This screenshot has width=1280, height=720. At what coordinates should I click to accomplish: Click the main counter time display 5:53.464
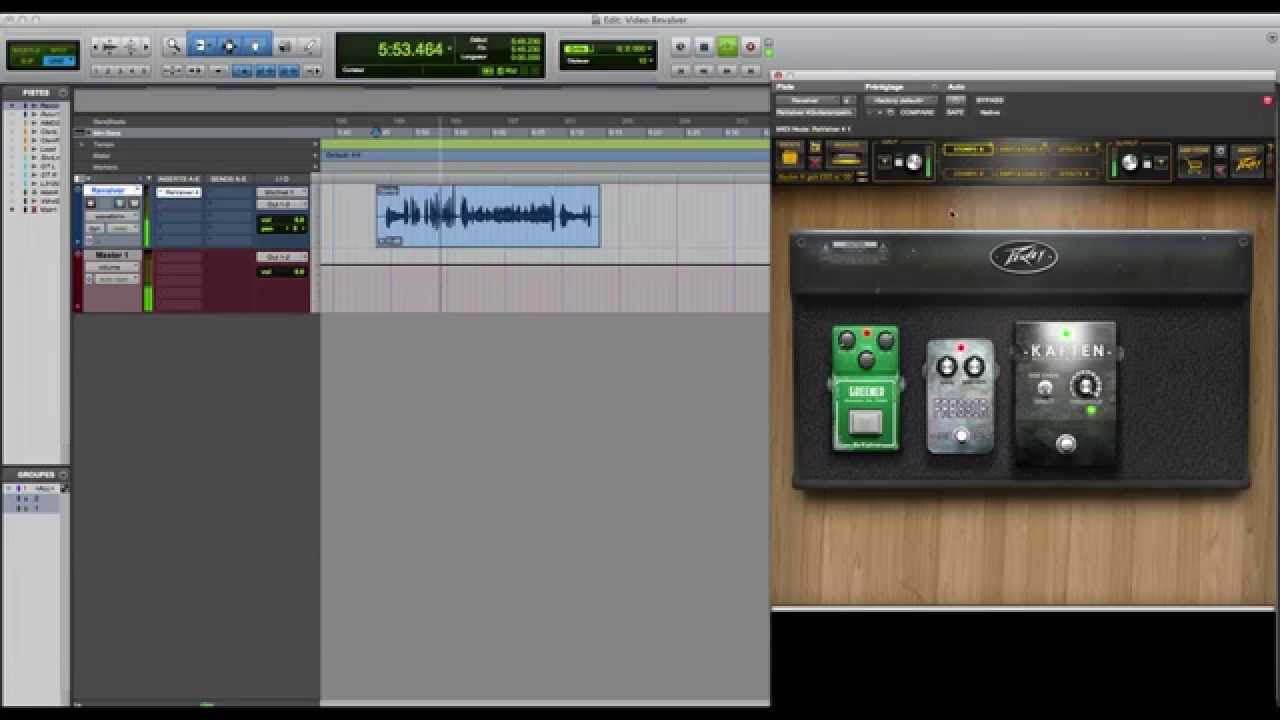[x=411, y=49]
